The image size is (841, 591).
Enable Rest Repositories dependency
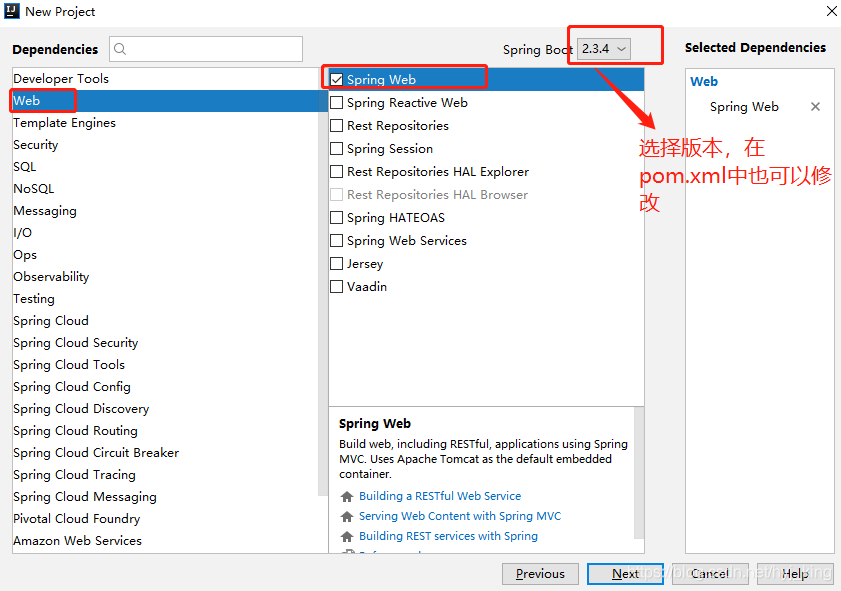point(336,125)
